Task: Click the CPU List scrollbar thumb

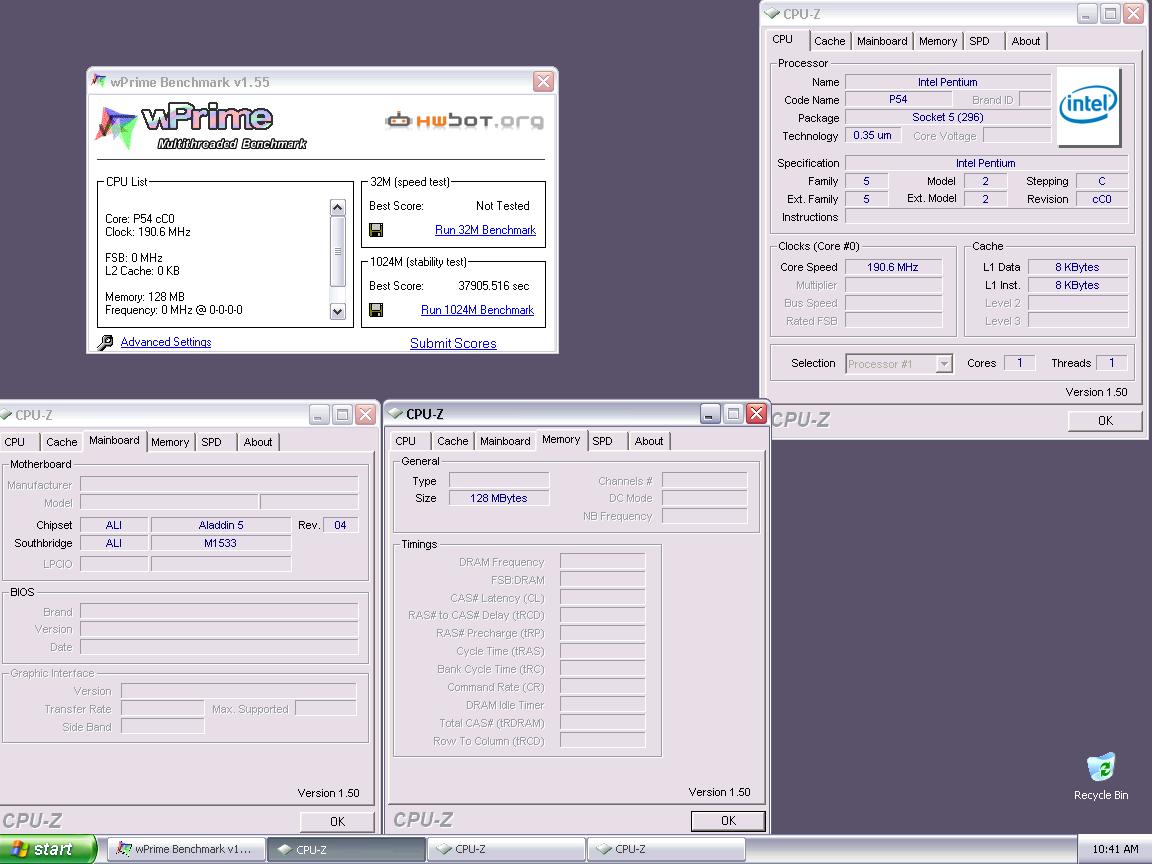Action: pyautogui.click(x=337, y=251)
